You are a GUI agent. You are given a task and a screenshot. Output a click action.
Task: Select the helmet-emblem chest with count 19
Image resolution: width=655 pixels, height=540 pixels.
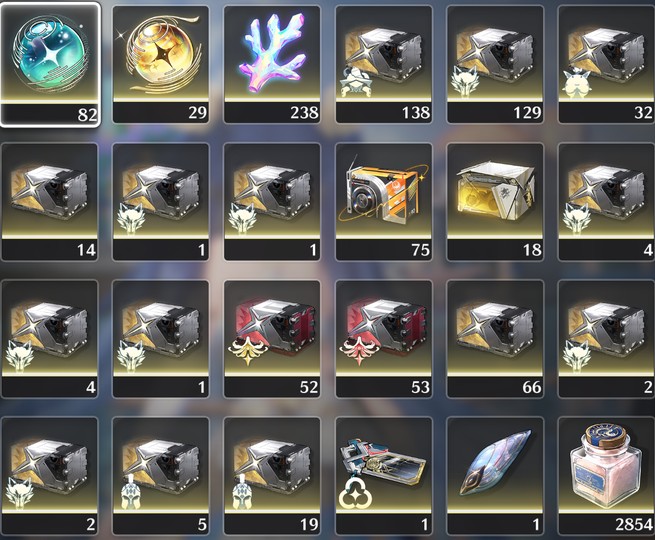click(272, 476)
